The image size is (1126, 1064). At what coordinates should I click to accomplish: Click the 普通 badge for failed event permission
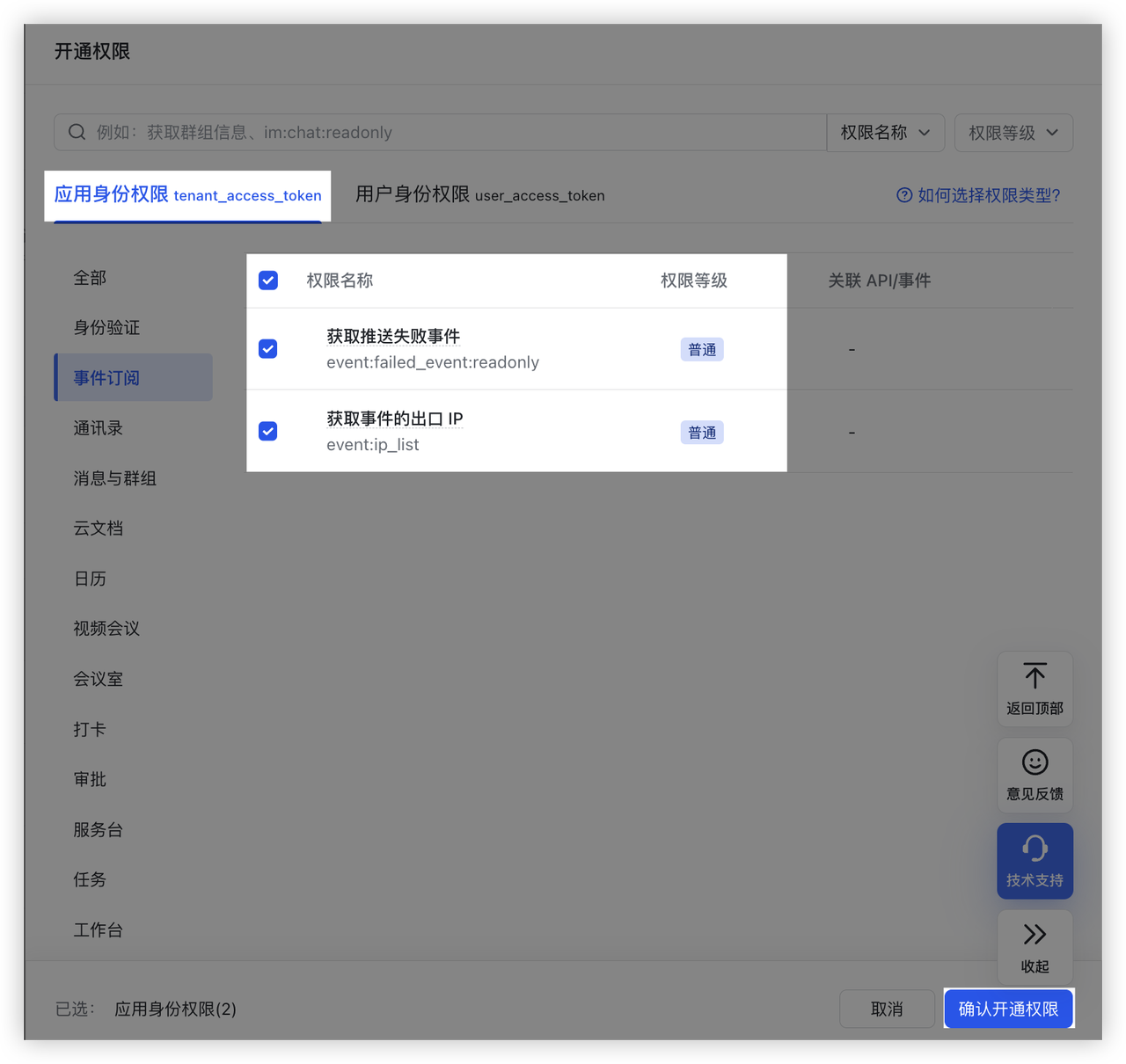(x=701, y=350)
